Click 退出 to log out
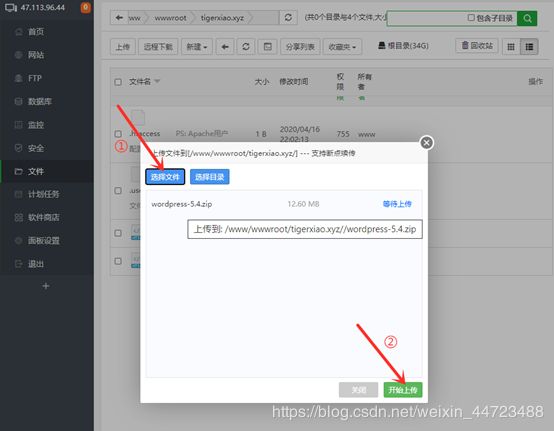The image size is (554, 431). 36,264
